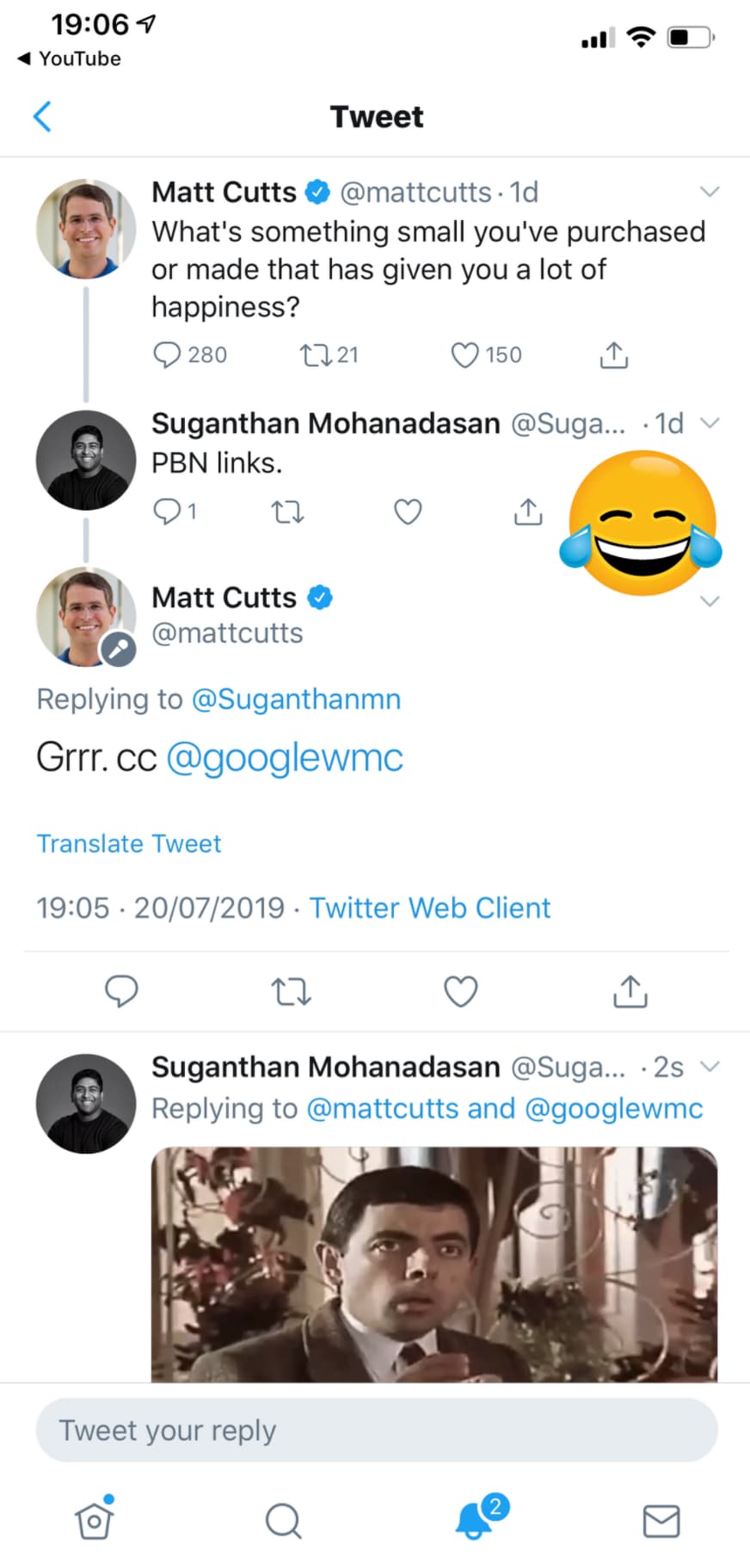Share the 'Grrr. cc @googlewmc' tweet

[x=630, y=991]
